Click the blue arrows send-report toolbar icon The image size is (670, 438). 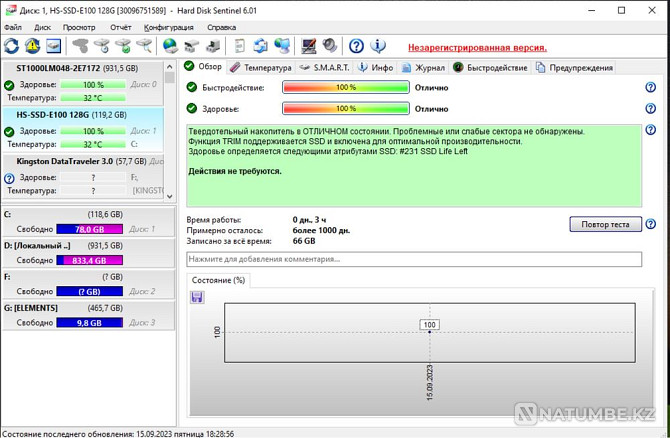pos(261,46)
